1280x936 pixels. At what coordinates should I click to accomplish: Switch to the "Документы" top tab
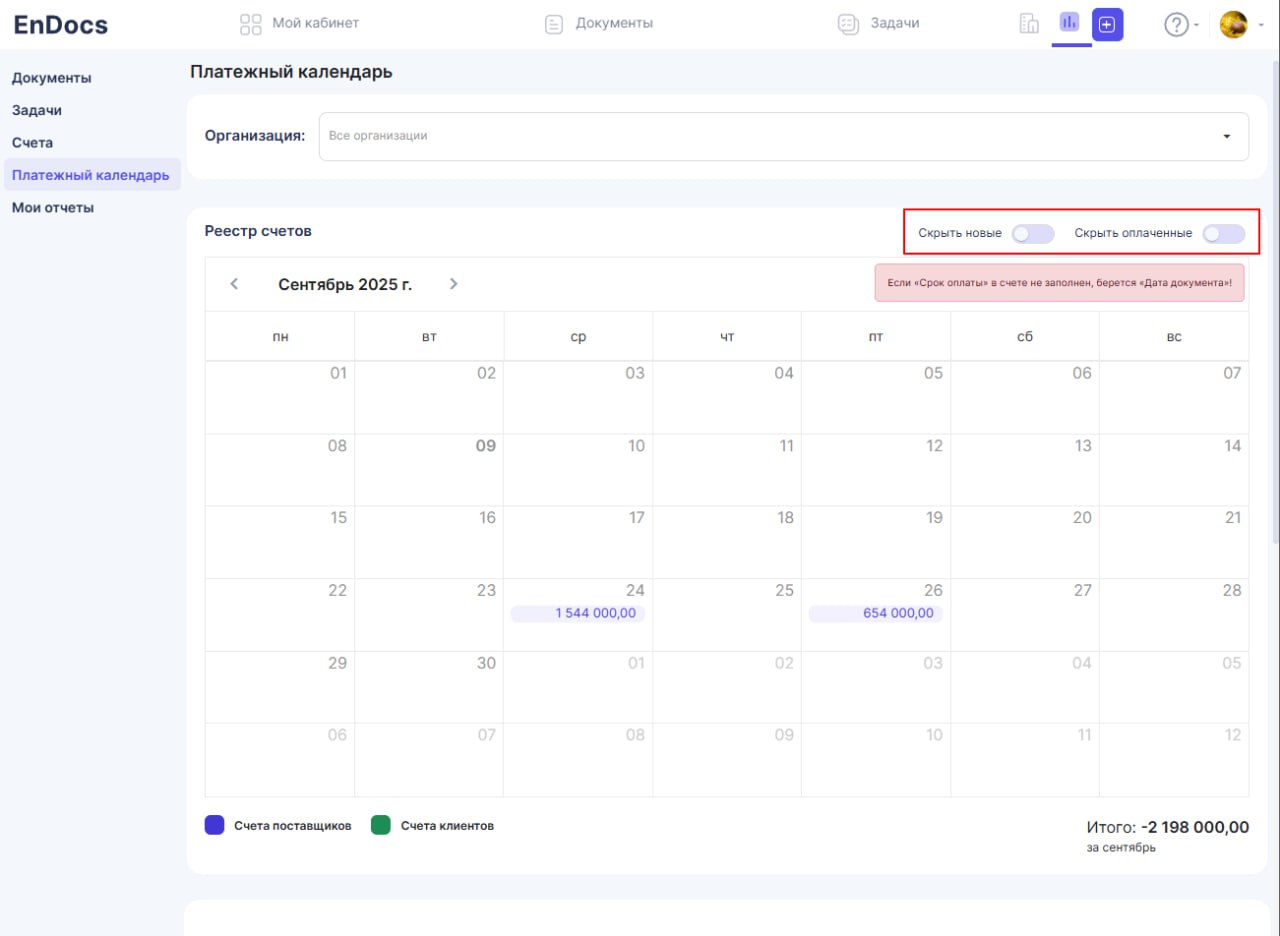(599, 23)
